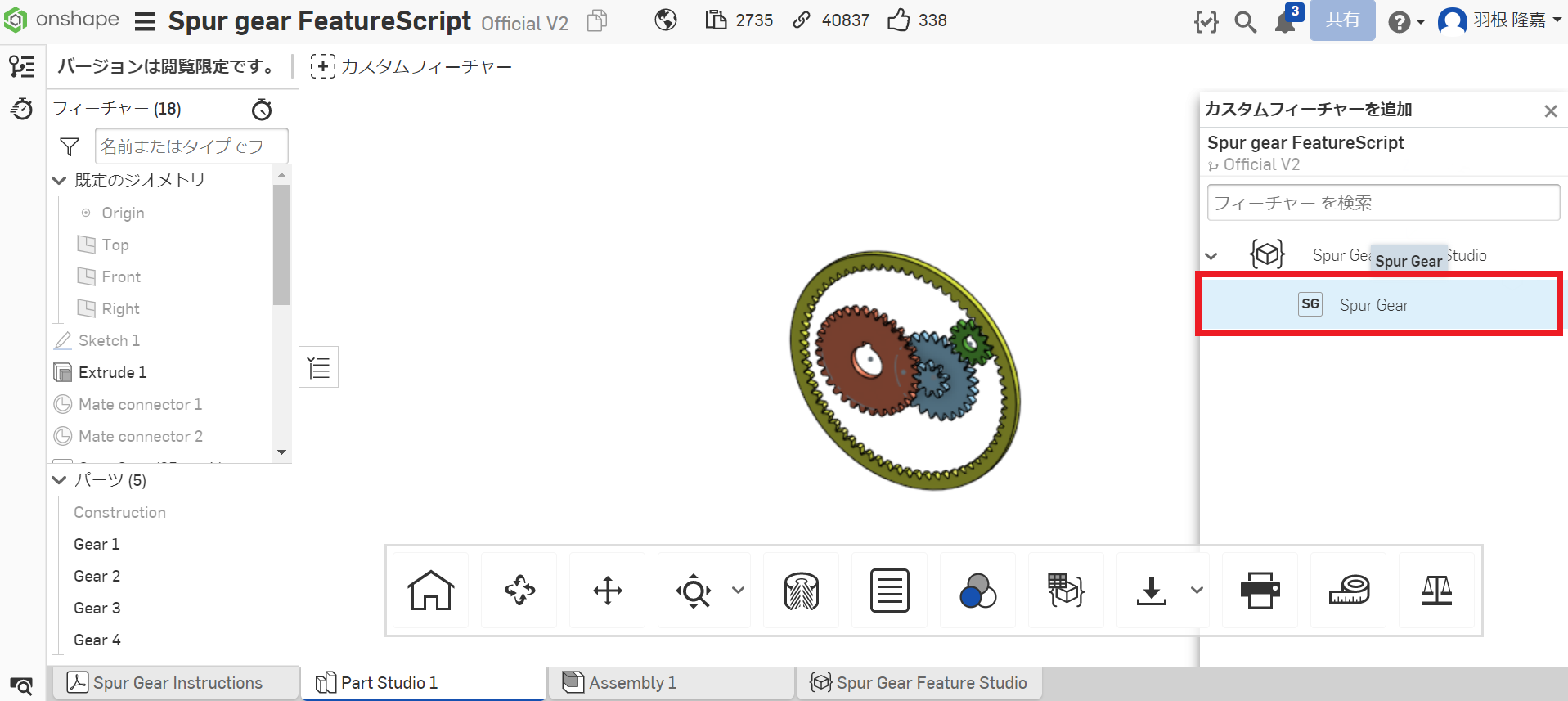This screenshot has width=1568, height=701.
Task: Click feature list scrollbar up arrow
Action: coord(281,175)
